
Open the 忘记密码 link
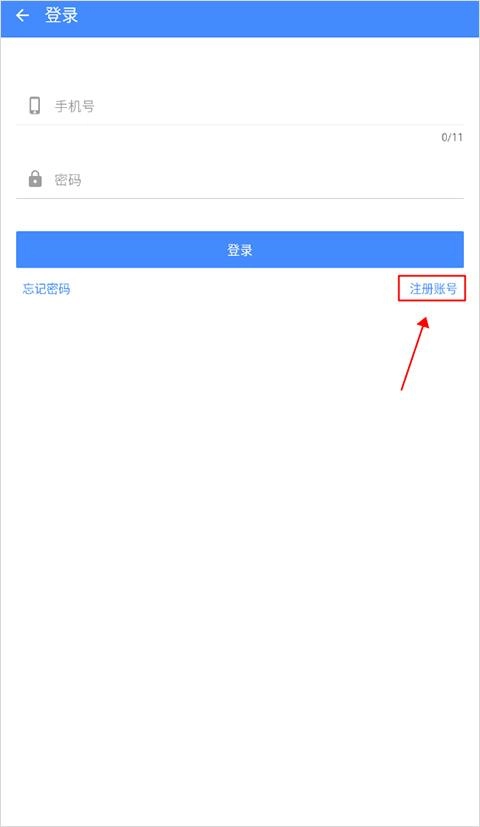[46, 289]
